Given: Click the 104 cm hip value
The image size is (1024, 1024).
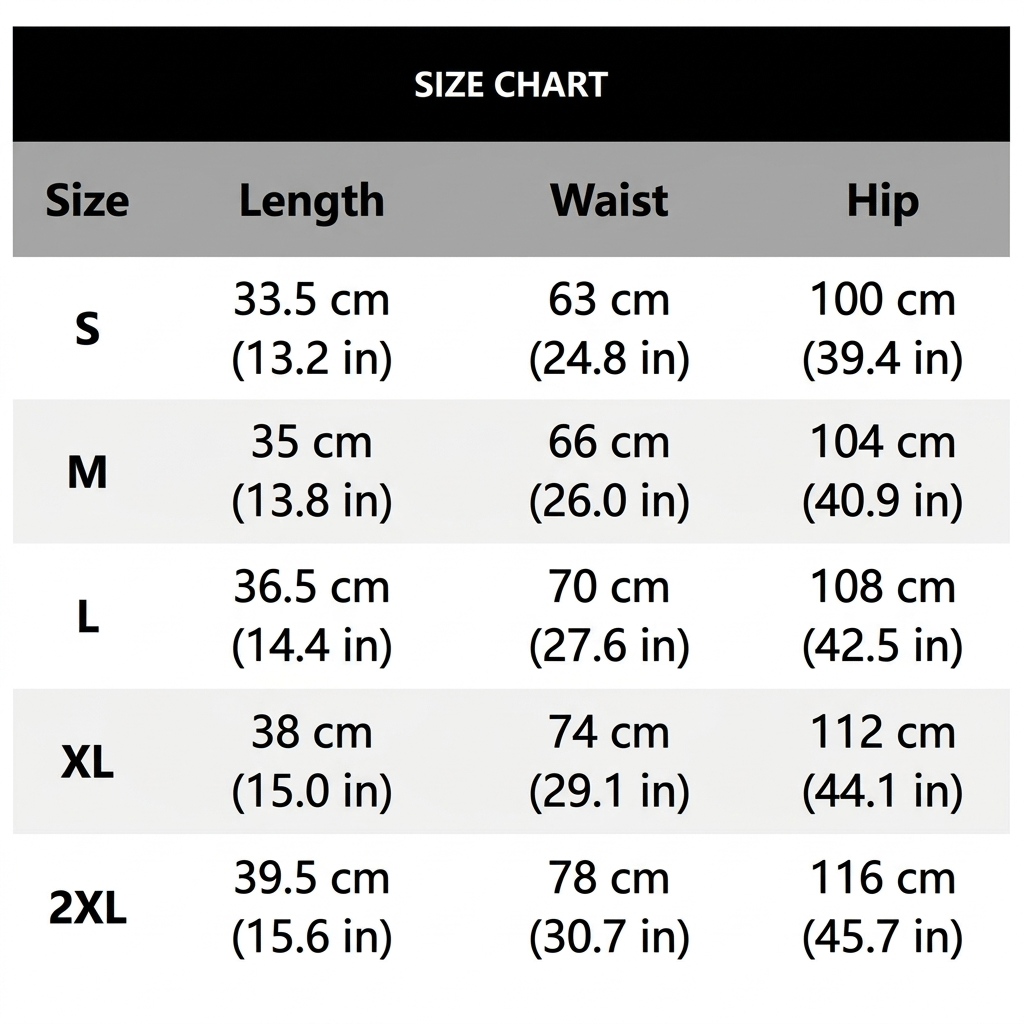Looking at the screenshot, I should pos(882,442).
